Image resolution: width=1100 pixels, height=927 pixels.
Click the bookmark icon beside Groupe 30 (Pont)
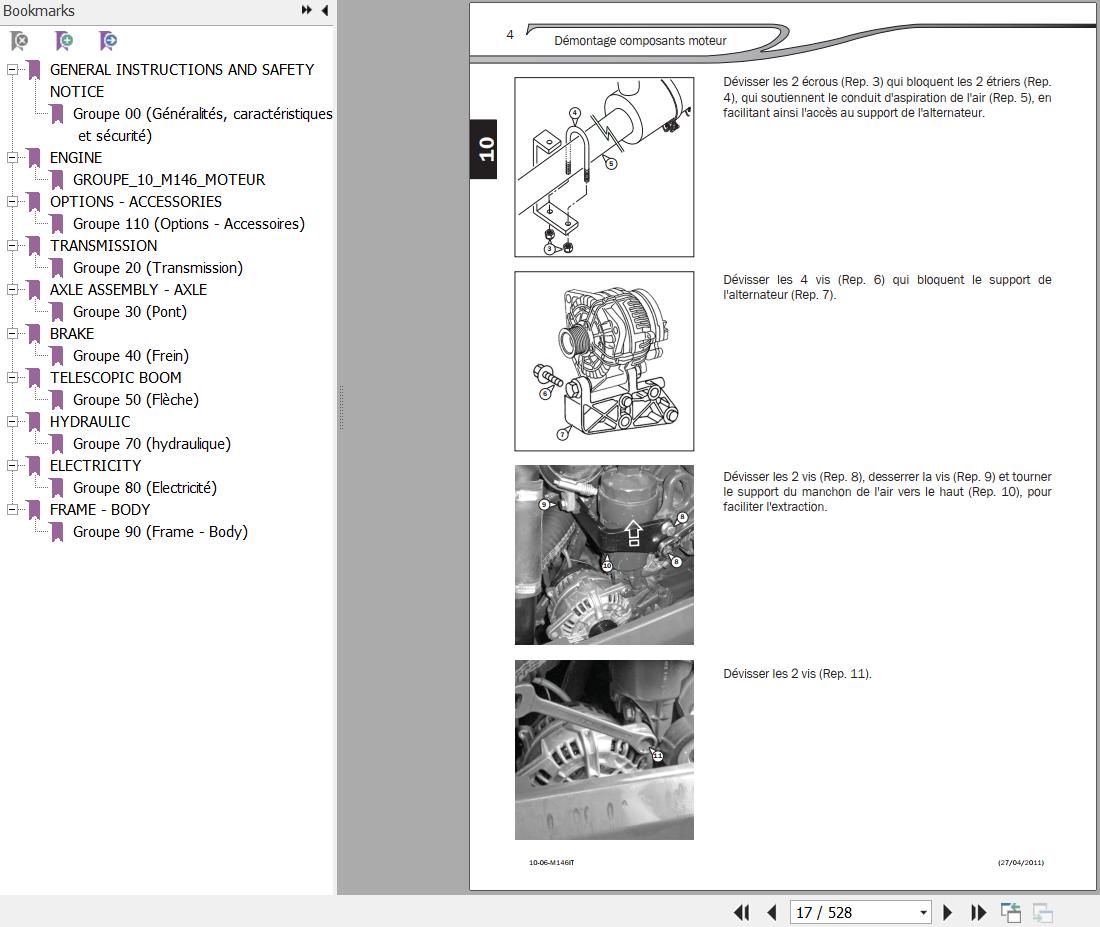pyautogui.click(x=58, y=312)
